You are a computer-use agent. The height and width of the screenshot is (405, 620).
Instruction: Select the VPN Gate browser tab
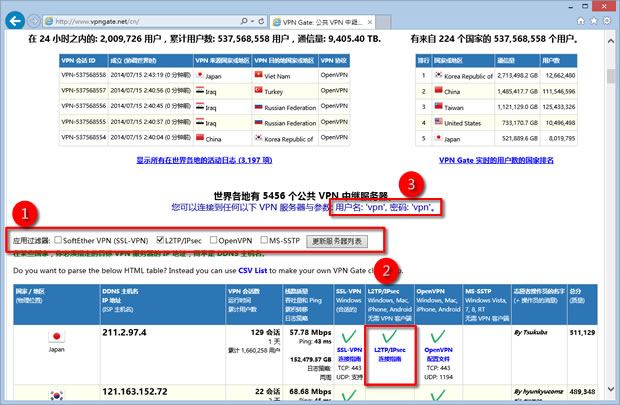[x=322, y=22]
